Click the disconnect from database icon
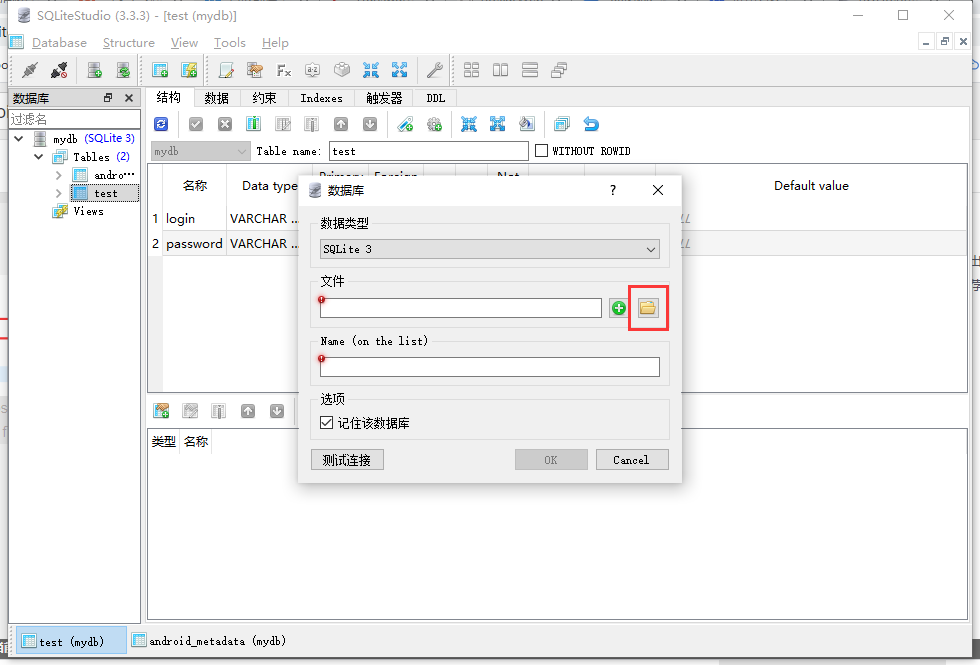 tap(59, 70)
